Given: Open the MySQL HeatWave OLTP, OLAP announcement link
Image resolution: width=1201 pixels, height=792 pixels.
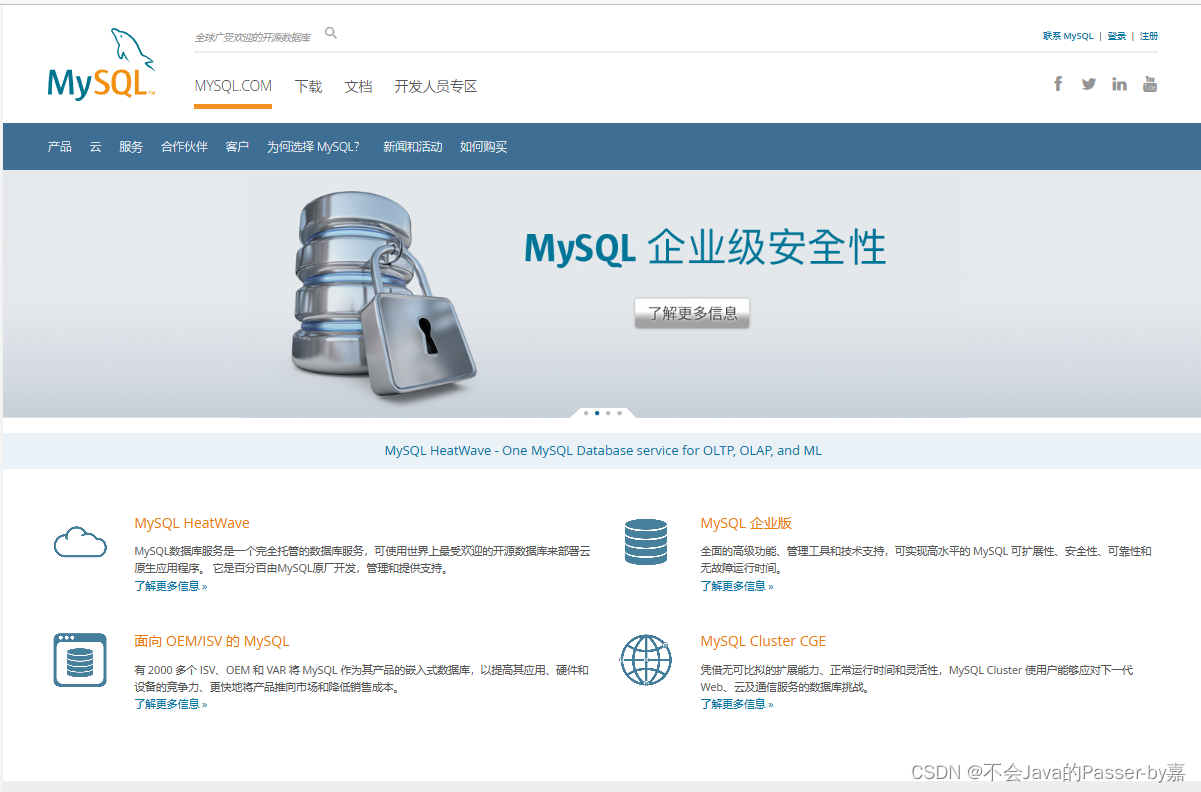Looking at the screenshot, I should pos(603,451).
